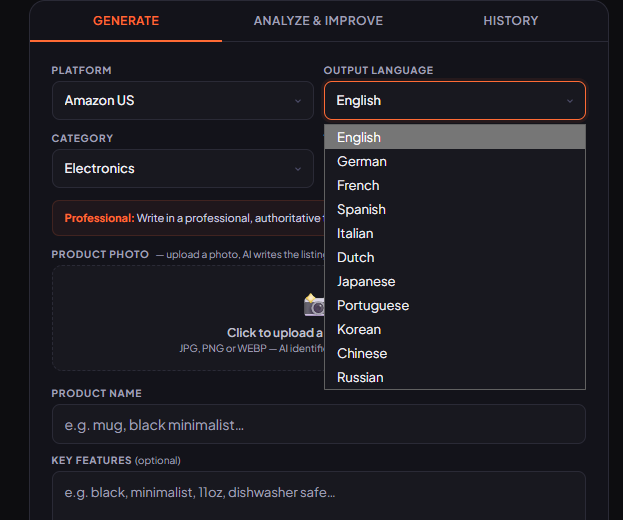Set output language to Portuguese

[455, 306]
